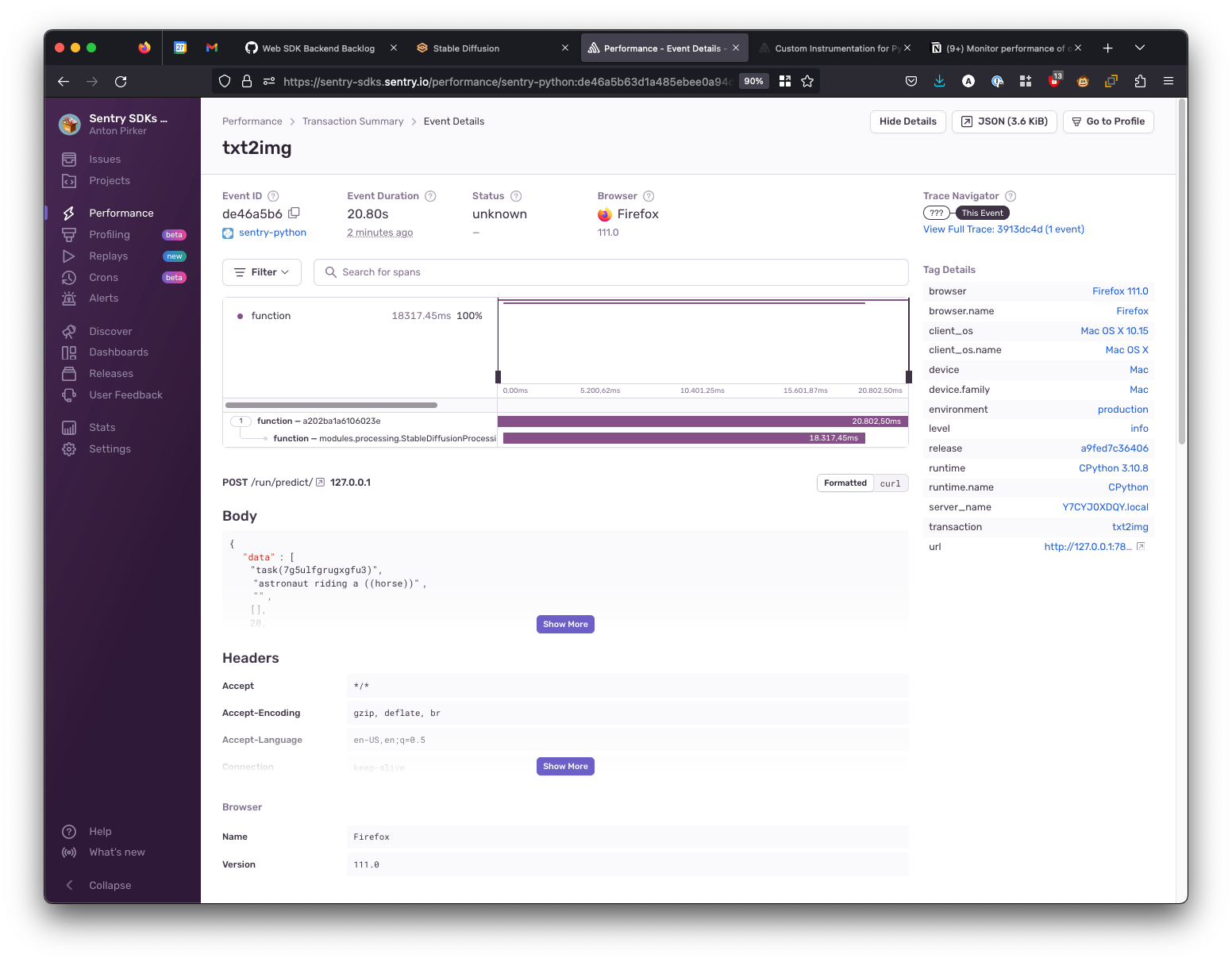
Task: Open Help in the sidebar
Action: click(100, 832)
